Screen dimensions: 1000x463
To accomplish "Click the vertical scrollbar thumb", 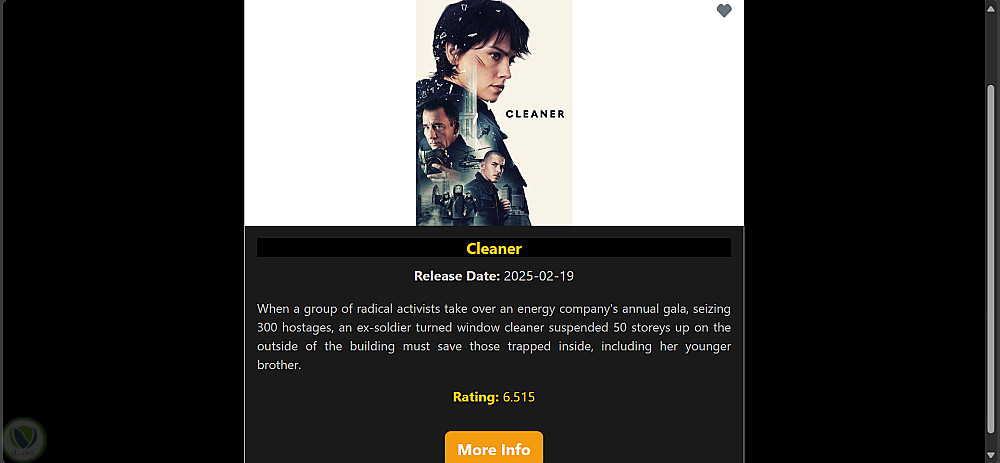I will click(991, 260).
